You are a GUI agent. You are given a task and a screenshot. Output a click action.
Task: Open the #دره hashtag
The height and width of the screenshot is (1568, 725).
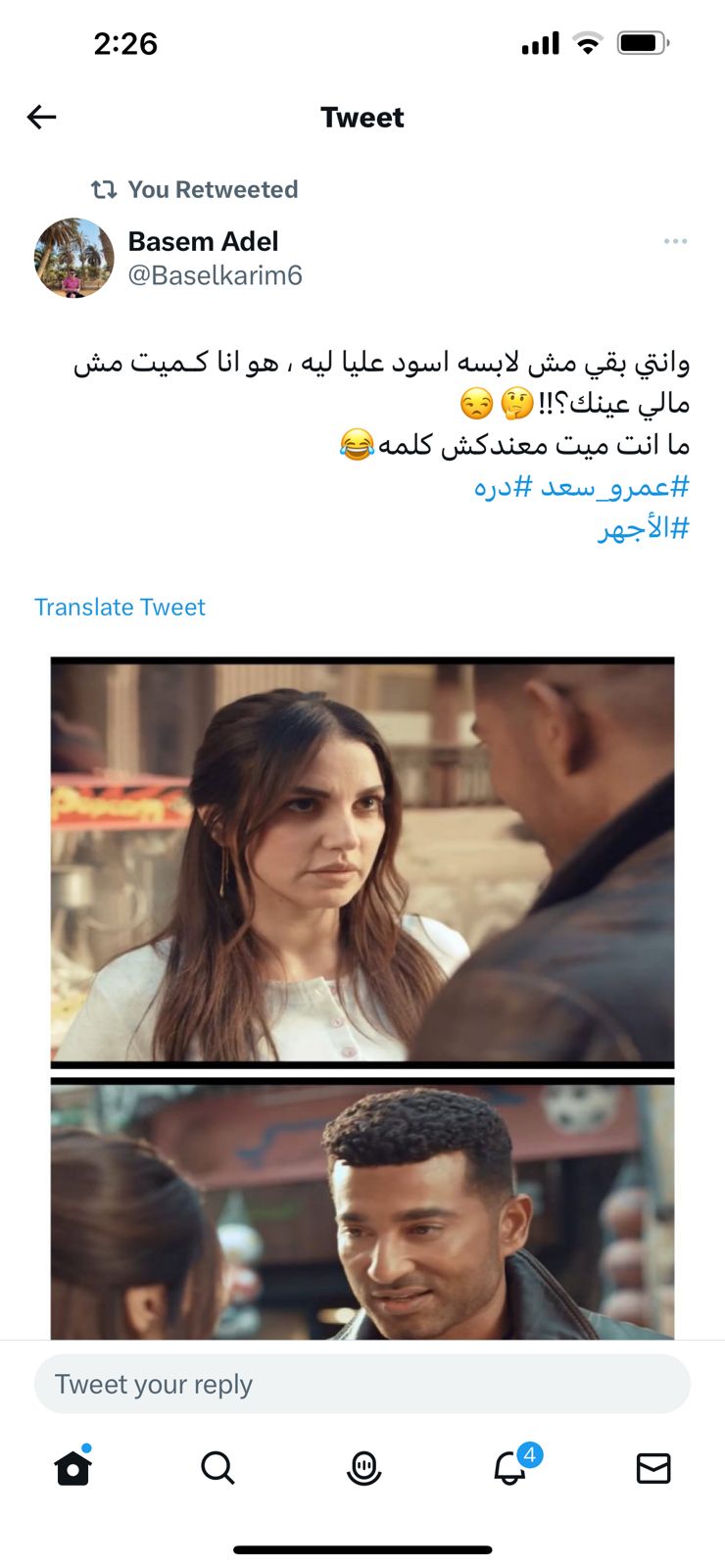tap(504, 486)
